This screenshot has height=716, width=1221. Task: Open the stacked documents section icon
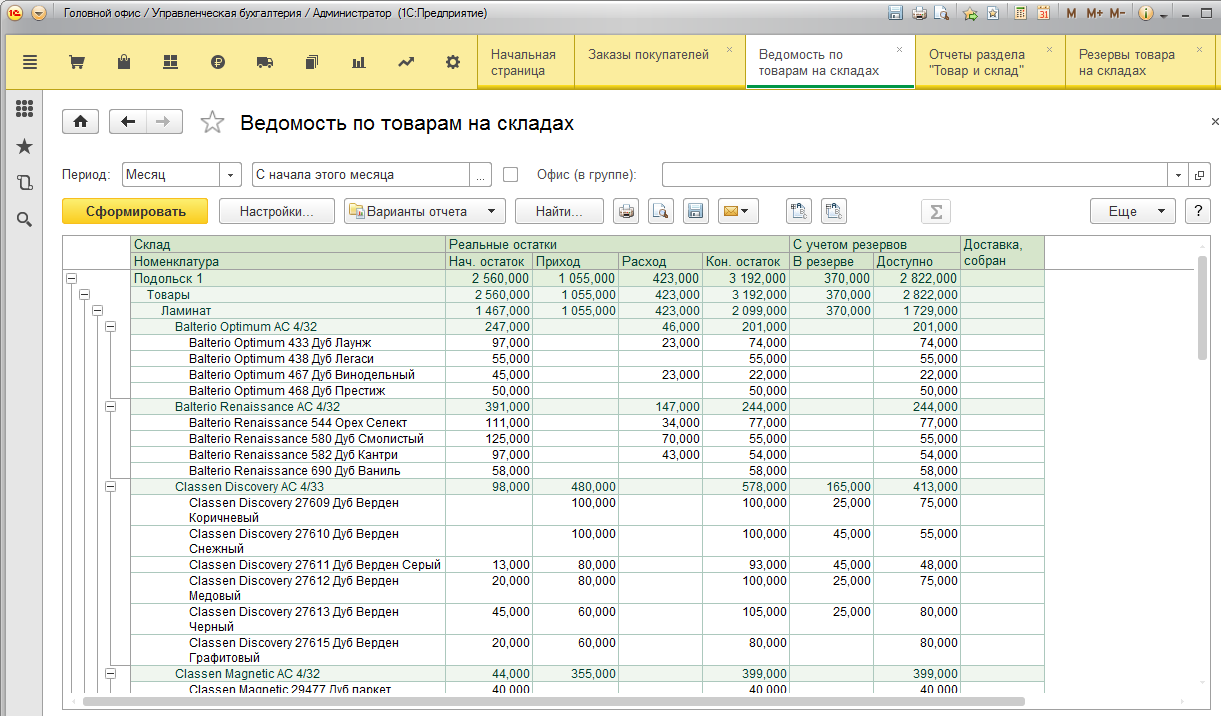(311, 62)
